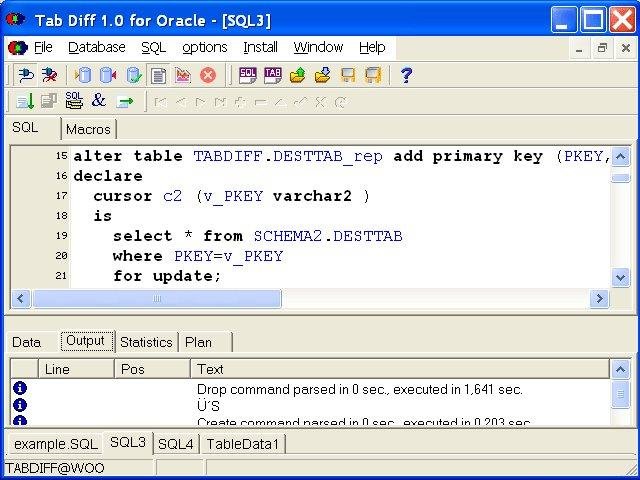
Task: Open the Database menu
Action: pos(97,47)
